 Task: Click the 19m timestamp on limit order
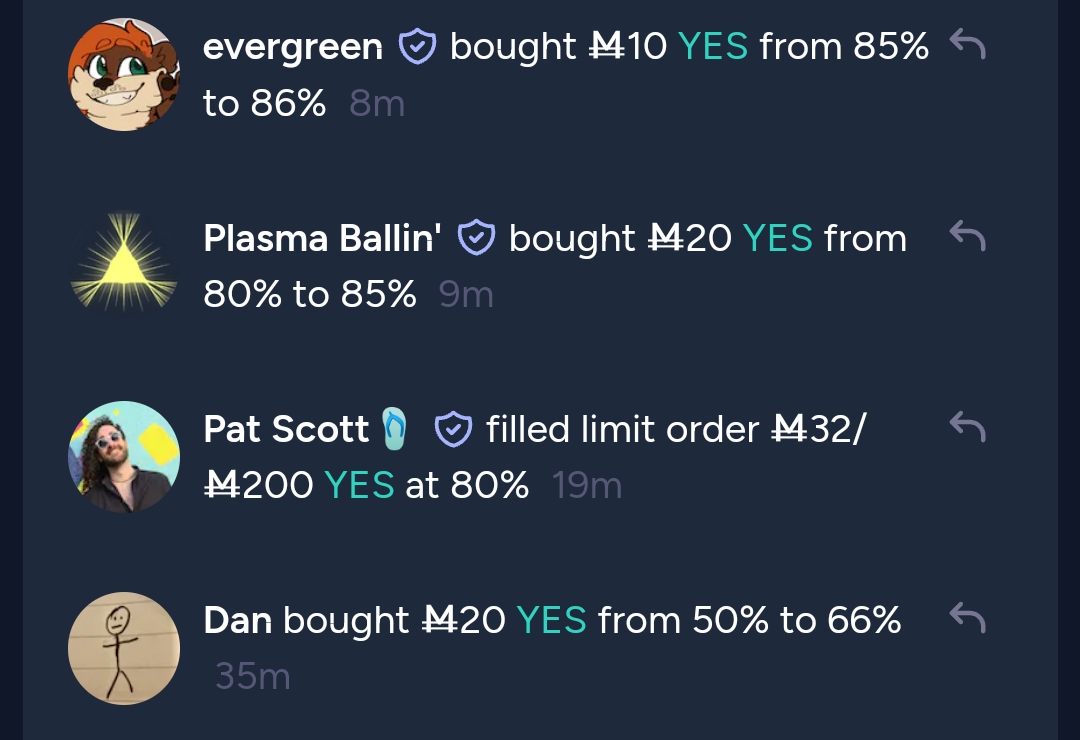tap(587, 486)
